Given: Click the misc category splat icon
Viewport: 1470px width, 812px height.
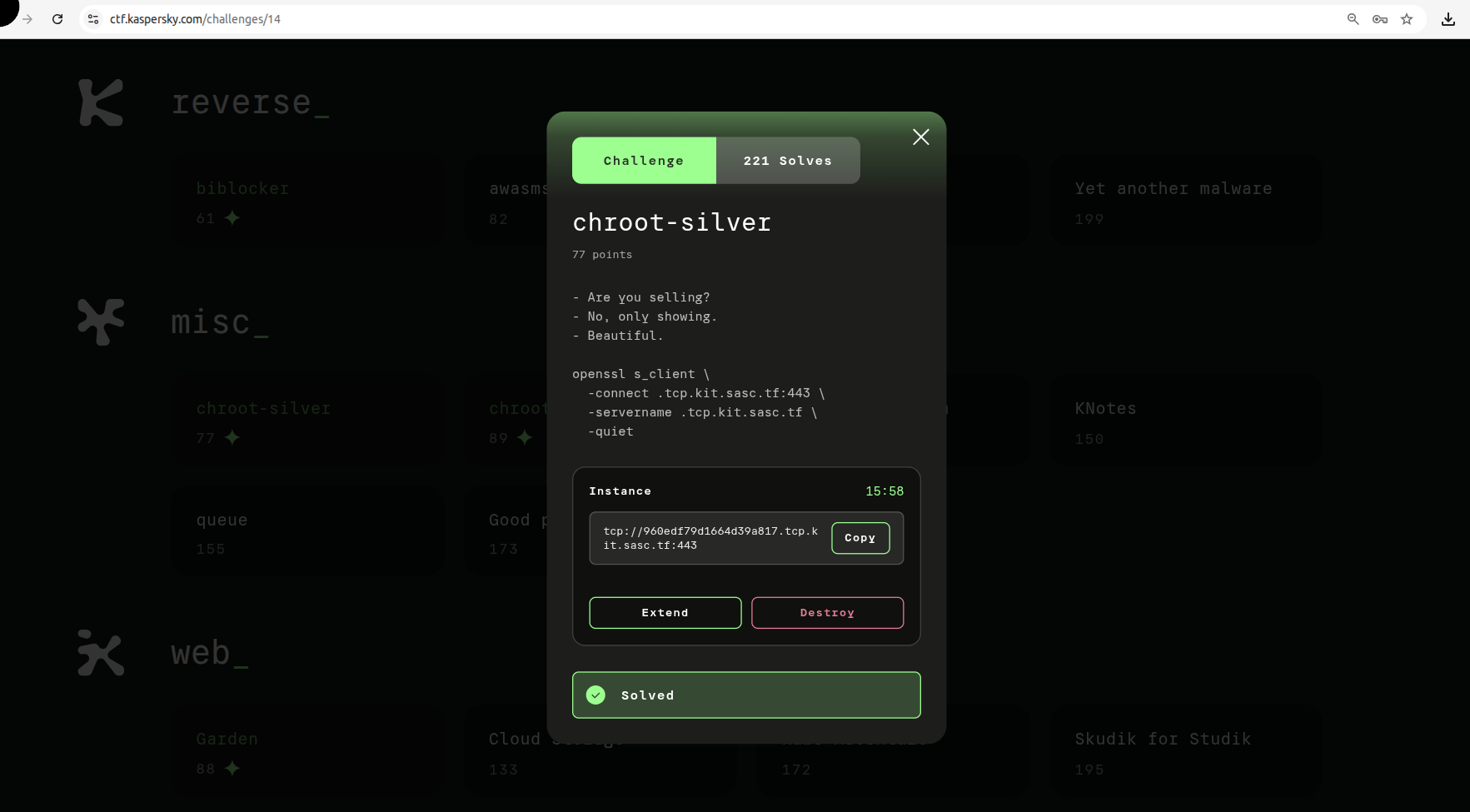Looking at the screenshot, I should (x=101, y=321).
